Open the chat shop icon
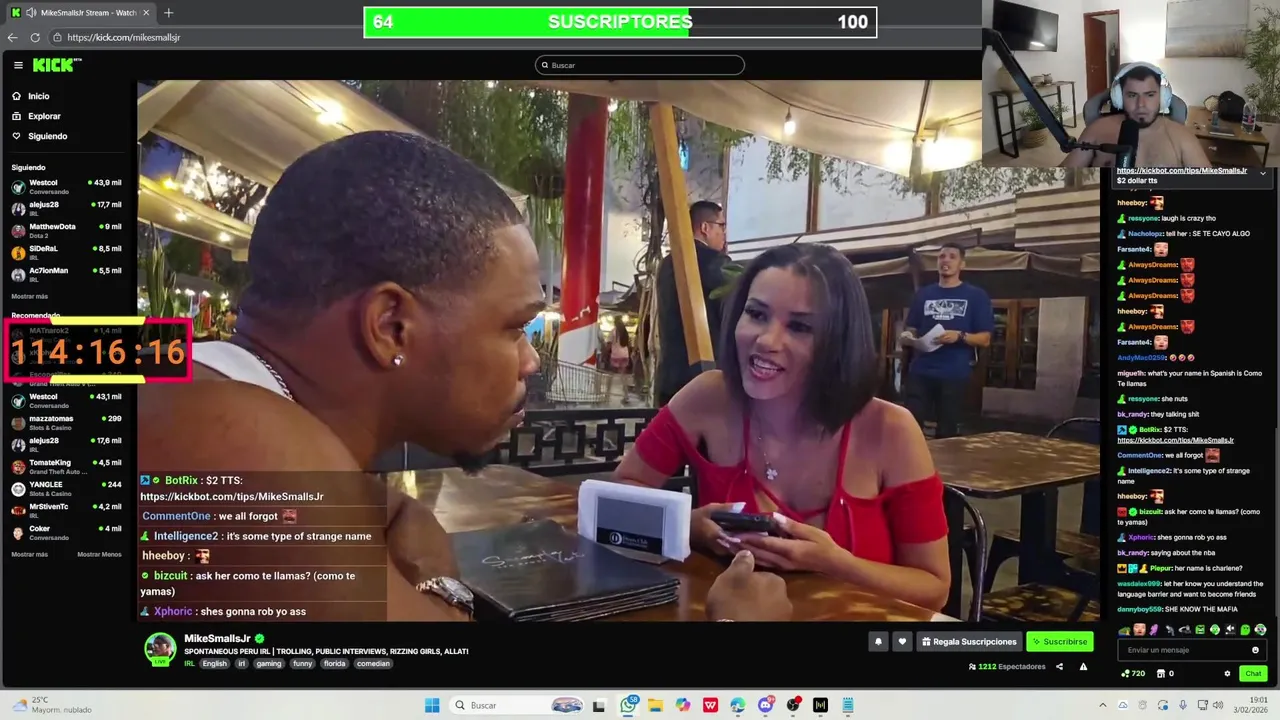The image size is (1280, 720). pos(1161,674)
